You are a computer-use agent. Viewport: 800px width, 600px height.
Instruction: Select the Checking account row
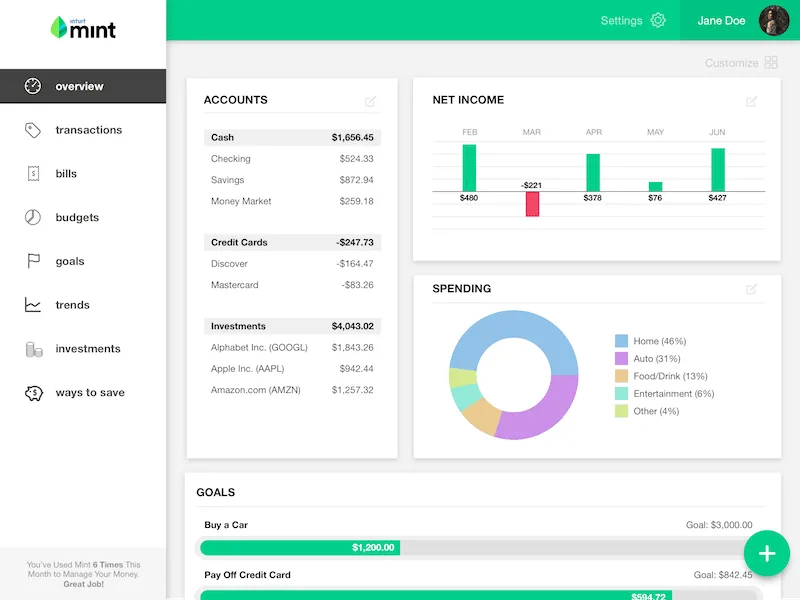tap(292, 159)
